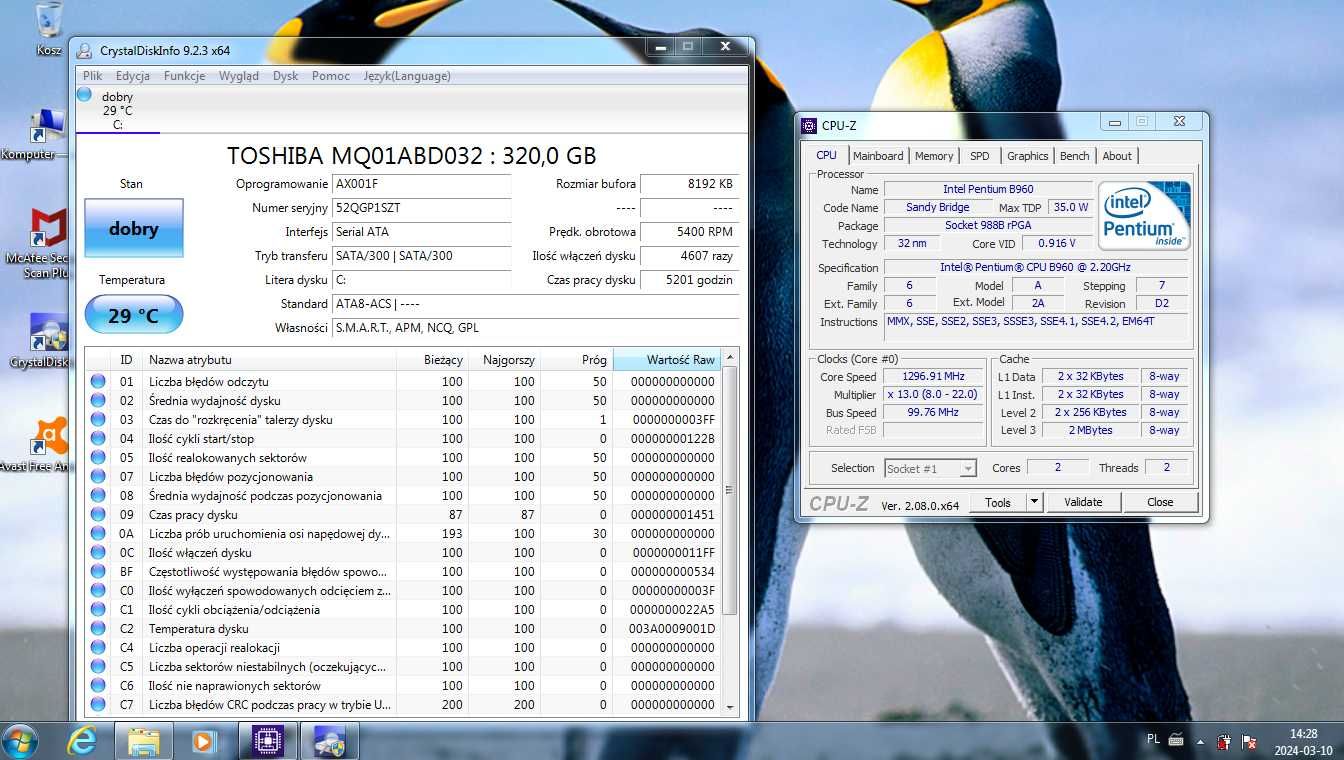Click the status icon for attribute C2
Image resolution: width=1344 pixels, height=760 pixels.
tap(97, 628)
